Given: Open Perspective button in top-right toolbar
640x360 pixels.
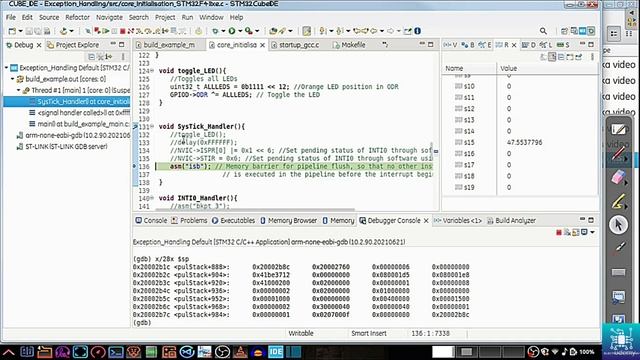Looking at the screenshot, I should click(x=564, y=31).
